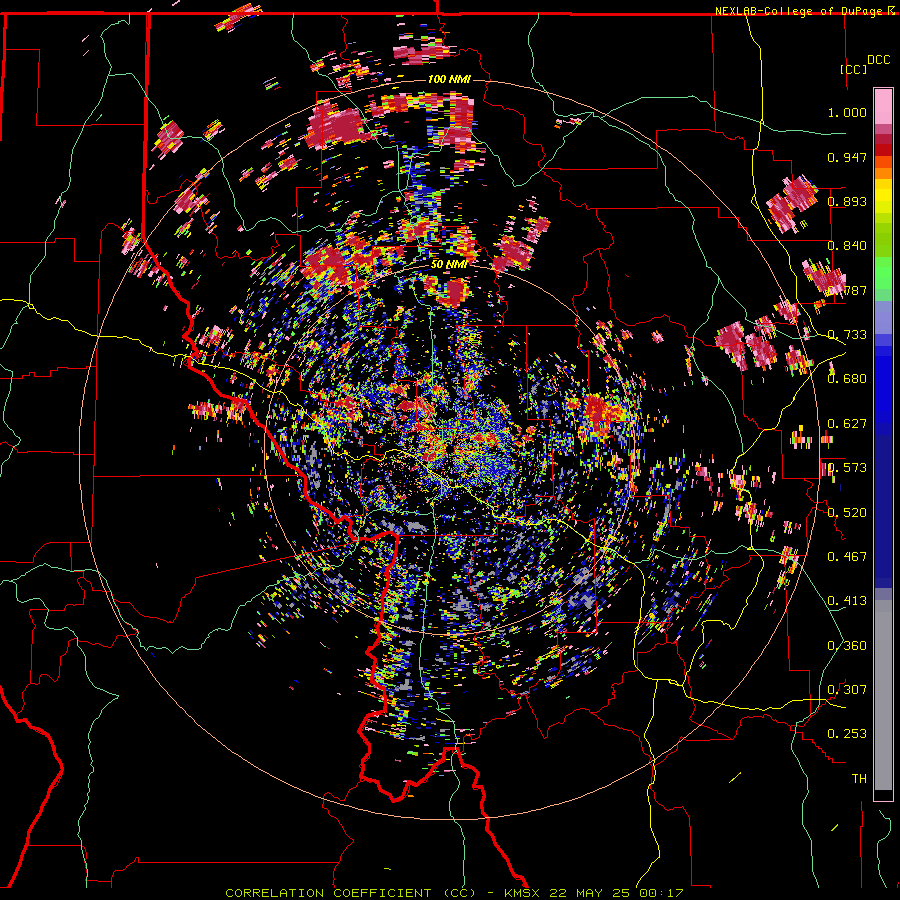The height and width of the screenshot is (900, 900).
Task: Click the 100 NMI range ring label
Action: click(449, 79)
